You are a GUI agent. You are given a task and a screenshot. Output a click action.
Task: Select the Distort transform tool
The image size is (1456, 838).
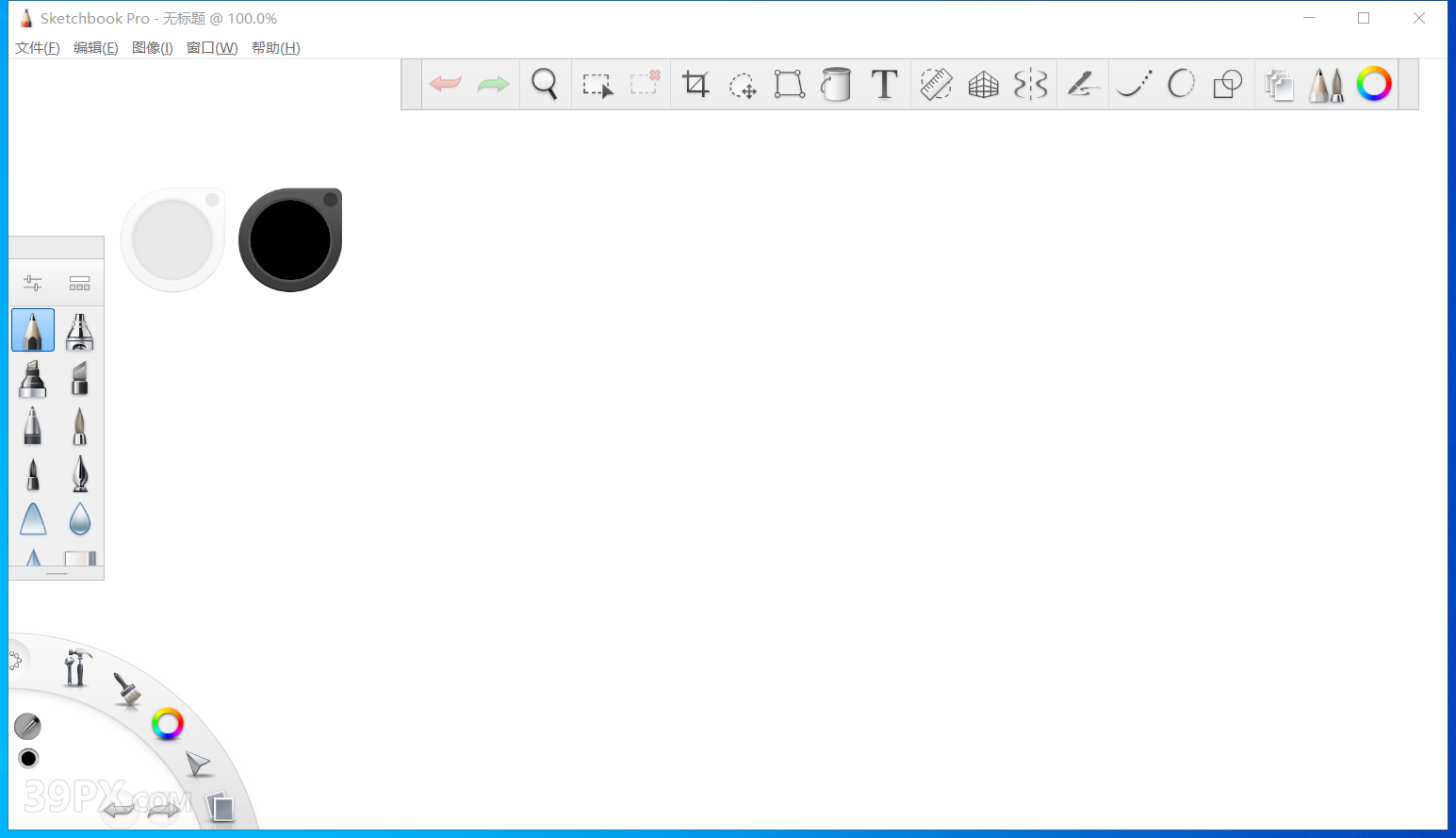(789, 84)
